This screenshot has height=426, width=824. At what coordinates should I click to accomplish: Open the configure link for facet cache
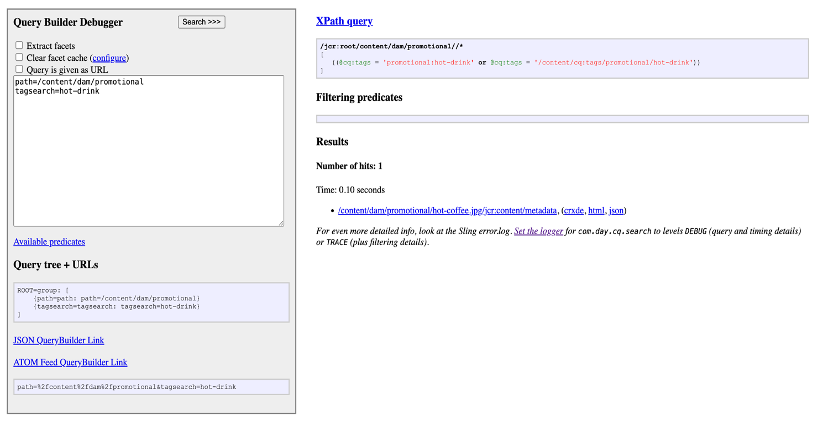(108, 58)
